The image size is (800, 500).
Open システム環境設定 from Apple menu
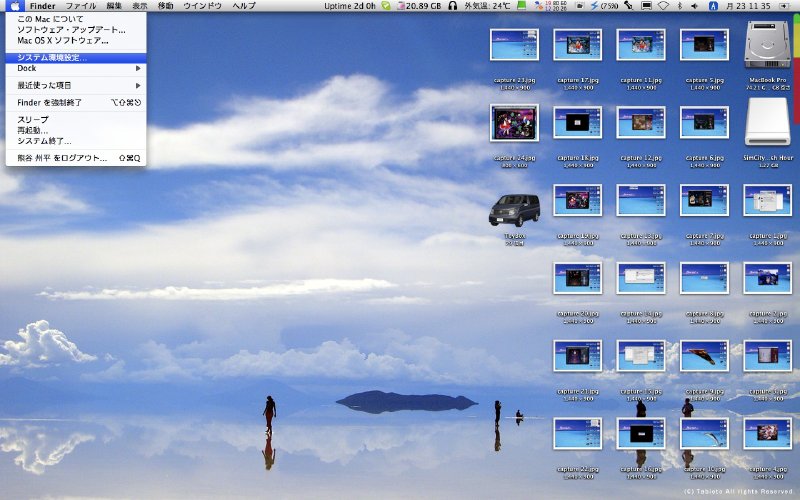(76, 58)
